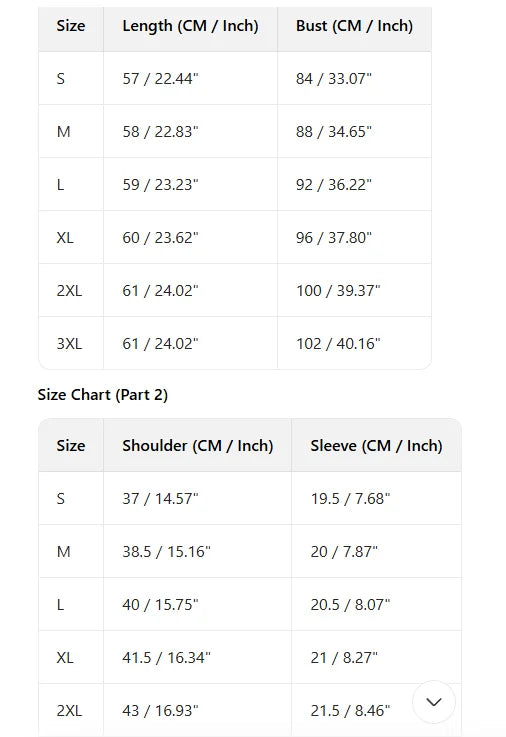
Task: Select the S row length value 57 / 22.44"
Action: 161,78
